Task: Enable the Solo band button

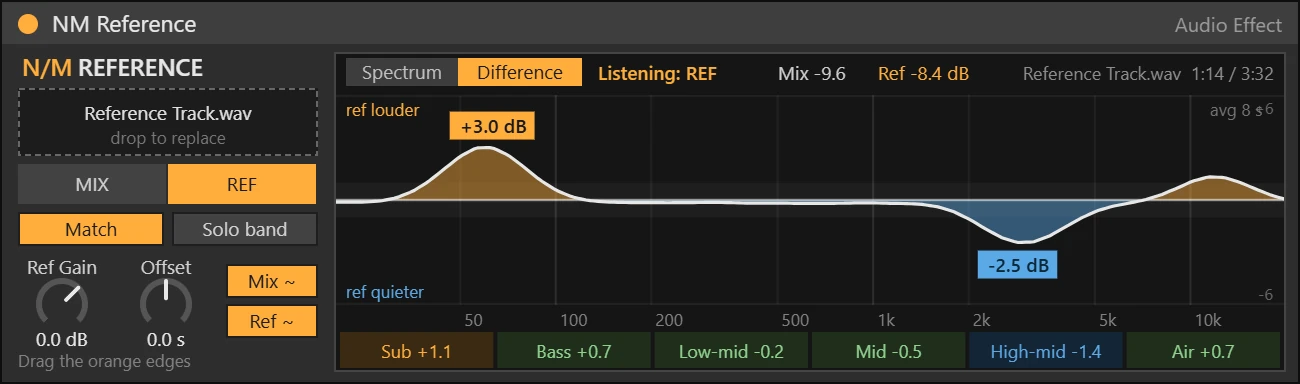Action: coord(245,229)
